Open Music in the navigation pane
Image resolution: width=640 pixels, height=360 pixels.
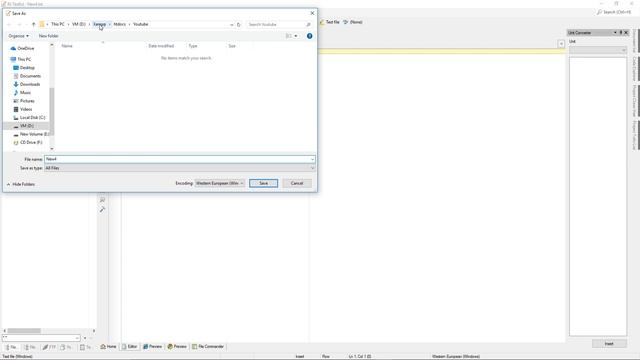click(x=25, y=93)
